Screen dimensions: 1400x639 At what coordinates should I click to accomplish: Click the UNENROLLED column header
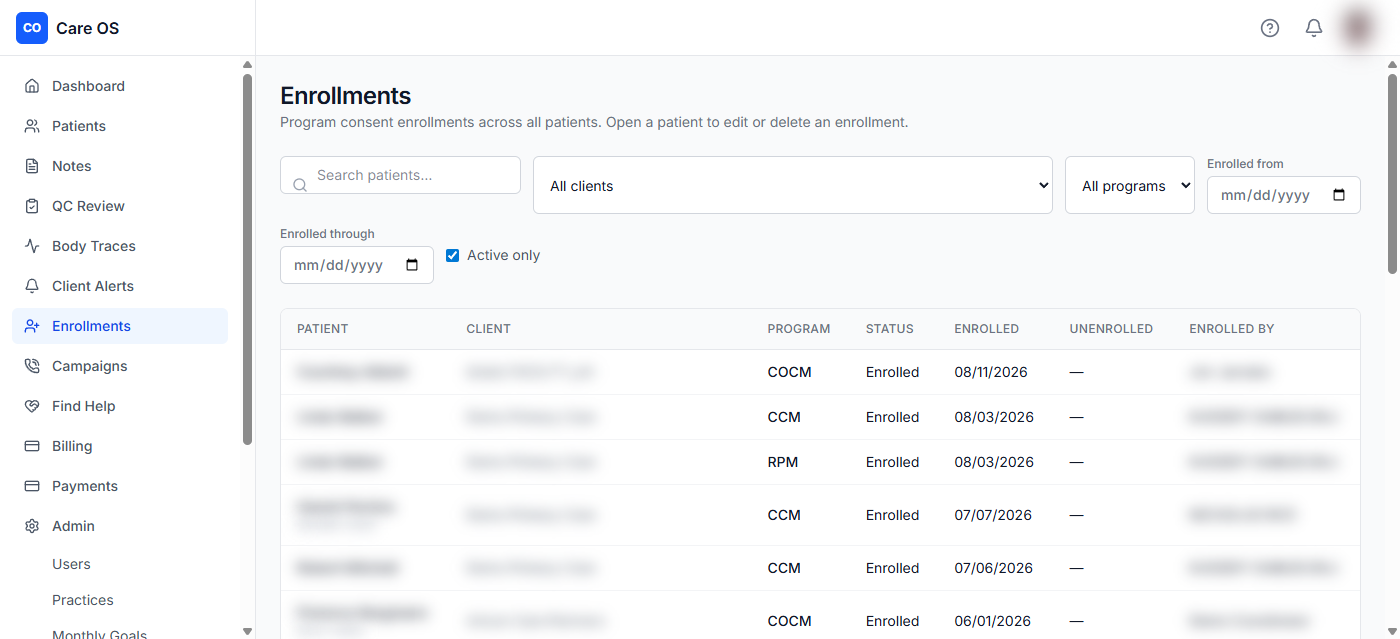pos(1111,329)
